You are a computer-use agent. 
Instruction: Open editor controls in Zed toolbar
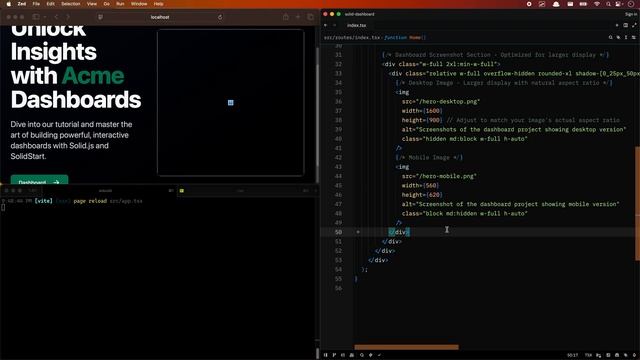point(634,38)
